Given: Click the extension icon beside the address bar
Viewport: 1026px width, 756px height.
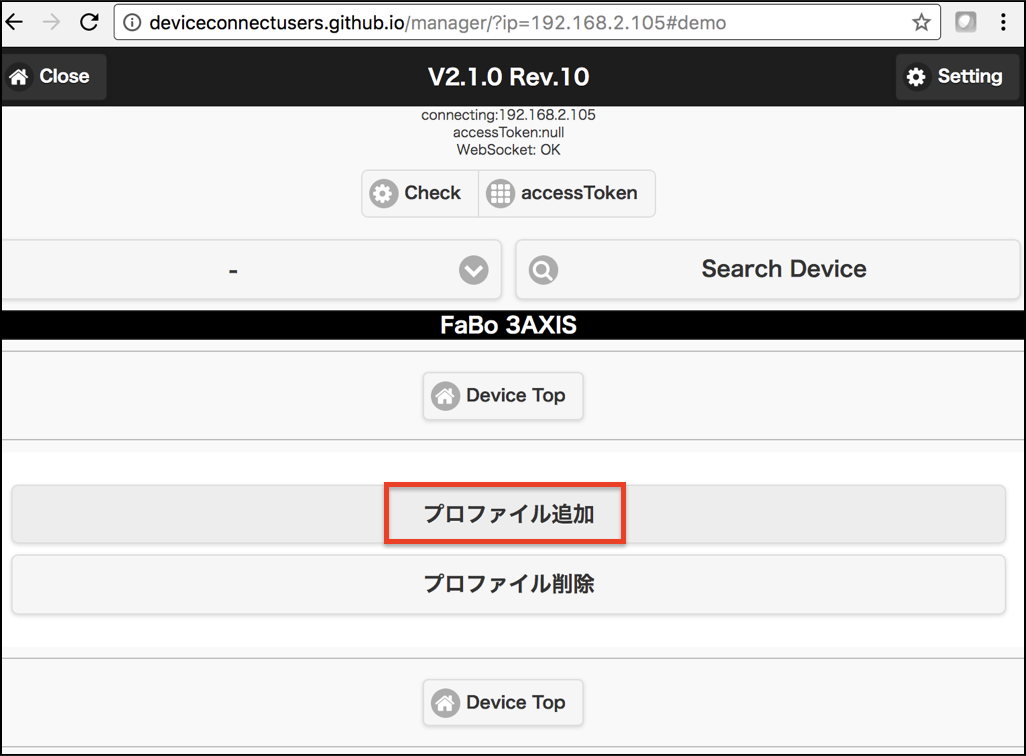Looking at the screenshot, I should click(x=965, y=22).
